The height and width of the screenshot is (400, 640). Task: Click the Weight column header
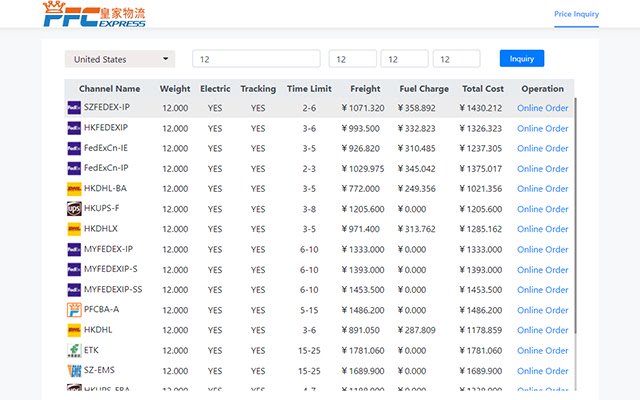click(x=175, y=89)
